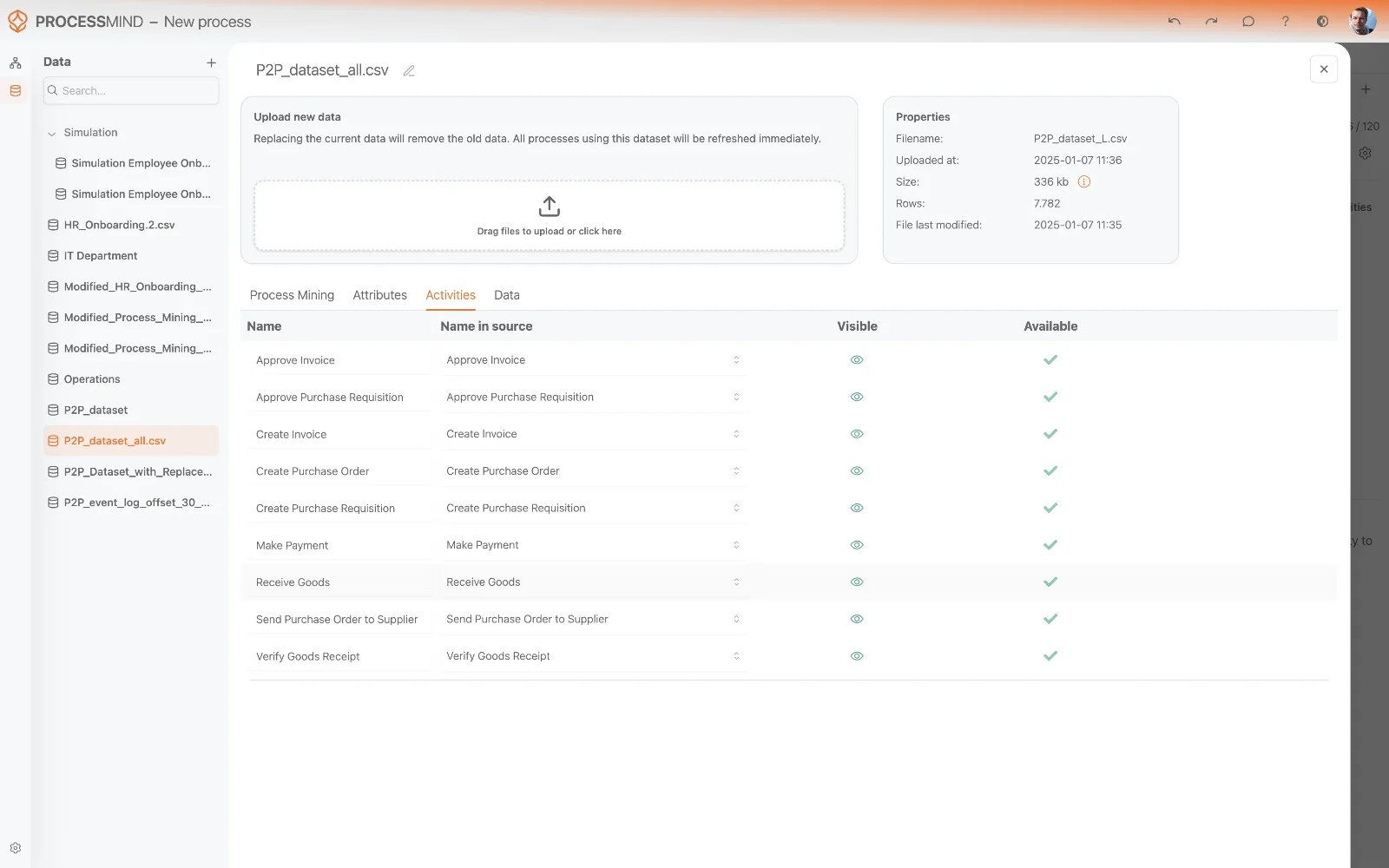This screenshot has width=1389, height=868.
Task: Hide the Make Payment activity
Action: pyautogui.click(x=857, y=545)
